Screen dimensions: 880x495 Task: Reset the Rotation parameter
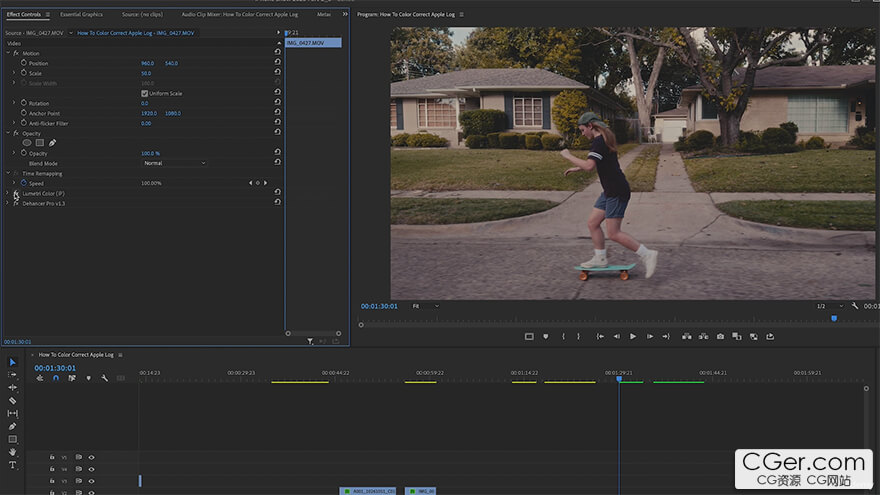click(x=277, y=102)
